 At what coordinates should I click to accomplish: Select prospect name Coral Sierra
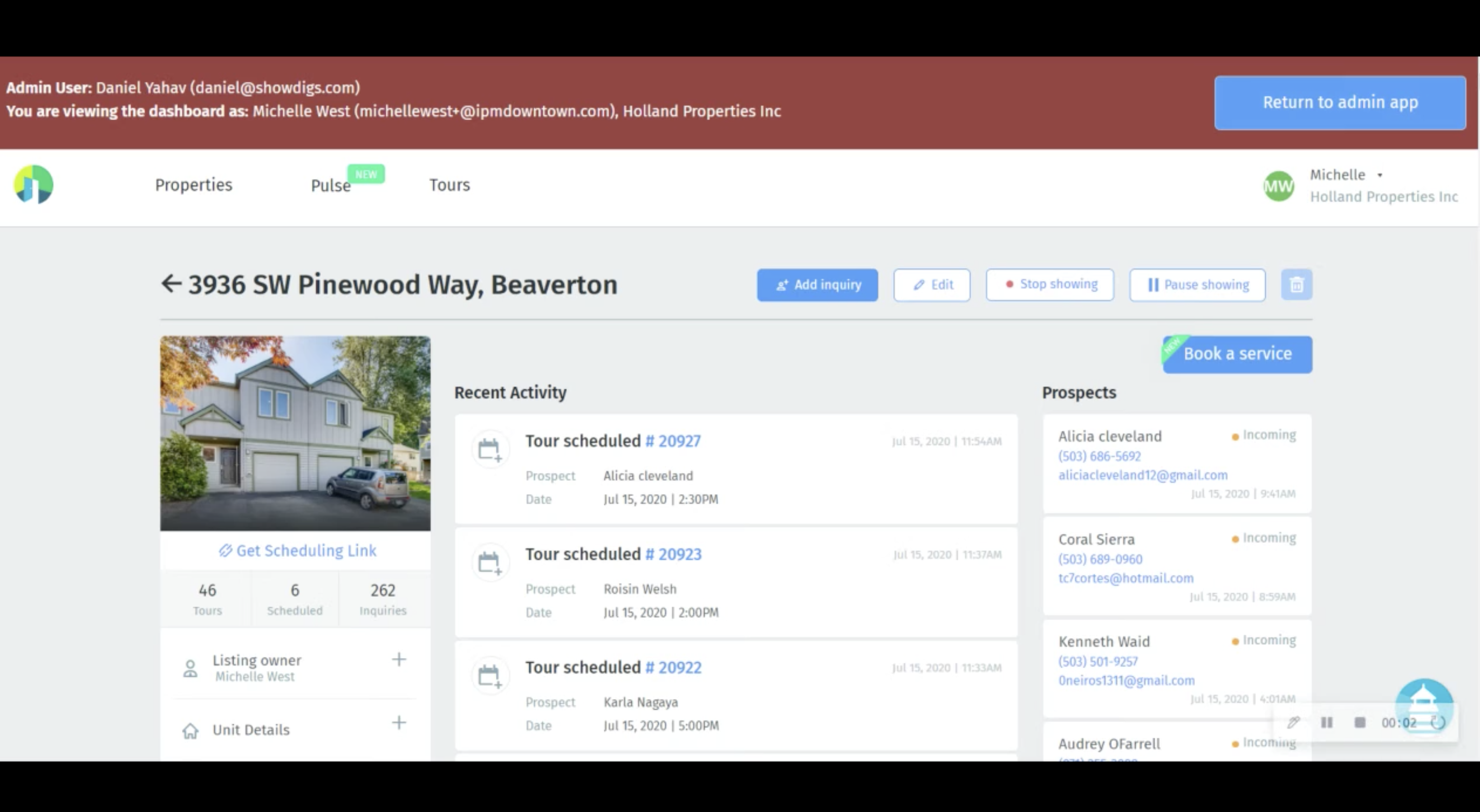[x=1096, y=540]
